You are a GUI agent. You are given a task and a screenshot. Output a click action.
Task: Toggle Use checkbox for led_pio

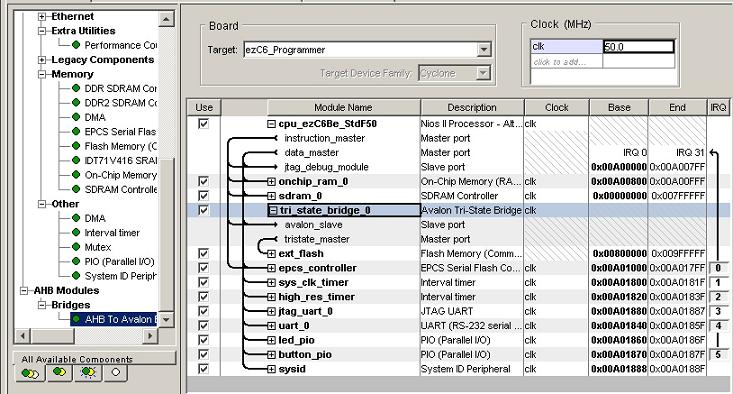(203, 340)
